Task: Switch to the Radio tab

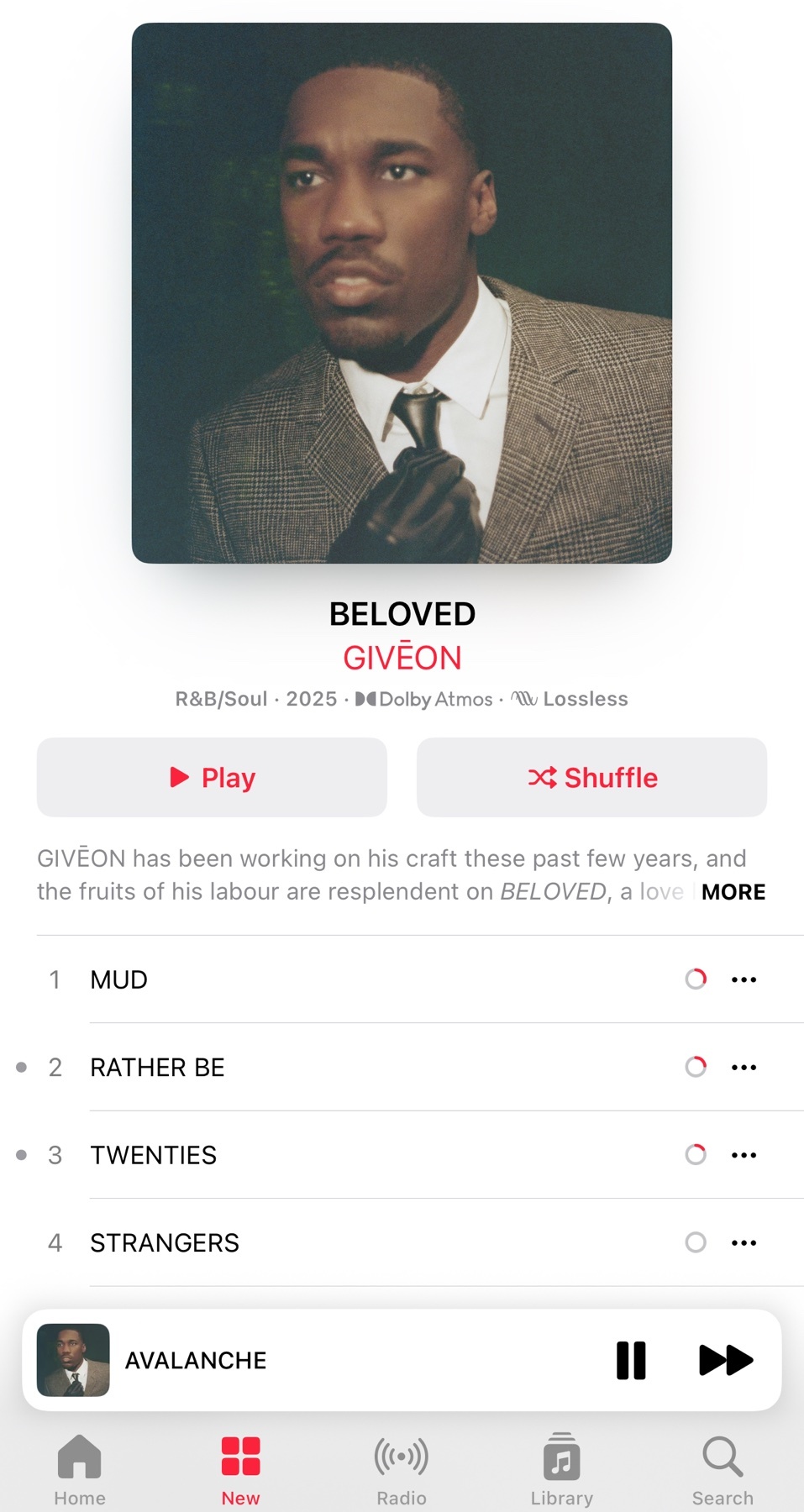Action: tap(402, 1470)
